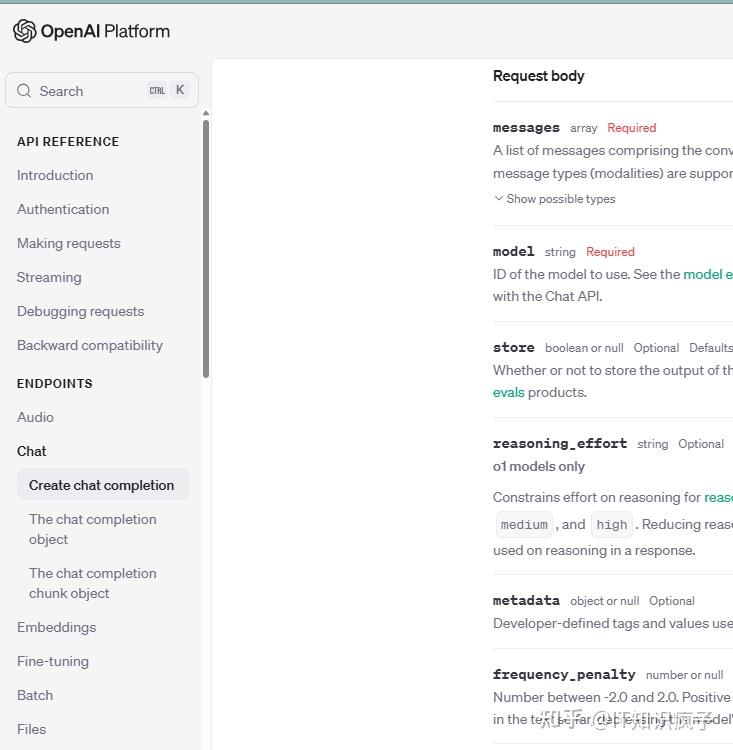Follow the model endpoint compatibility link
Viewport: 733px width, 750px height.
[x=707, y=274]
